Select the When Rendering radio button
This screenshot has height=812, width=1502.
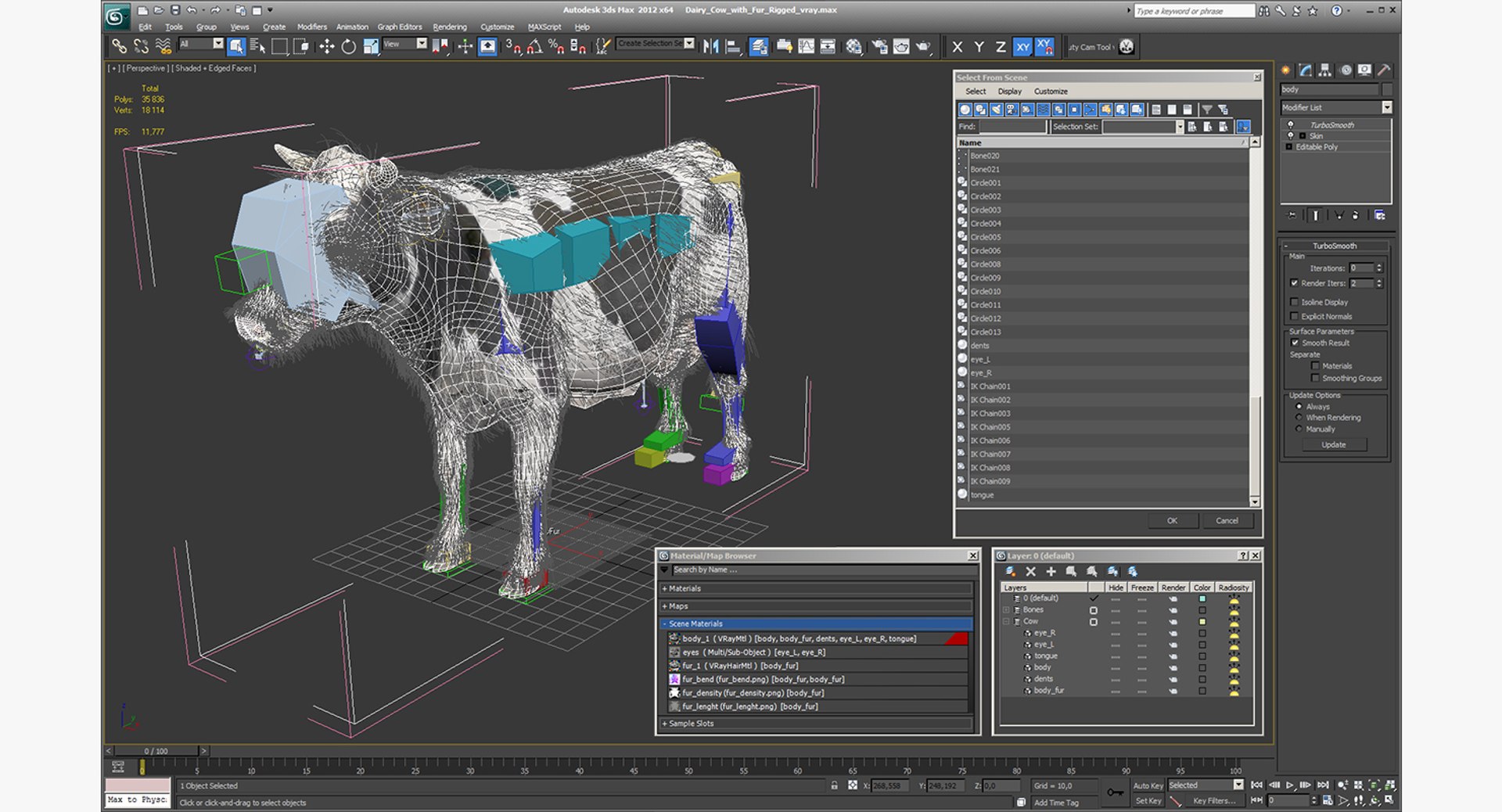tap(1299, 418)
